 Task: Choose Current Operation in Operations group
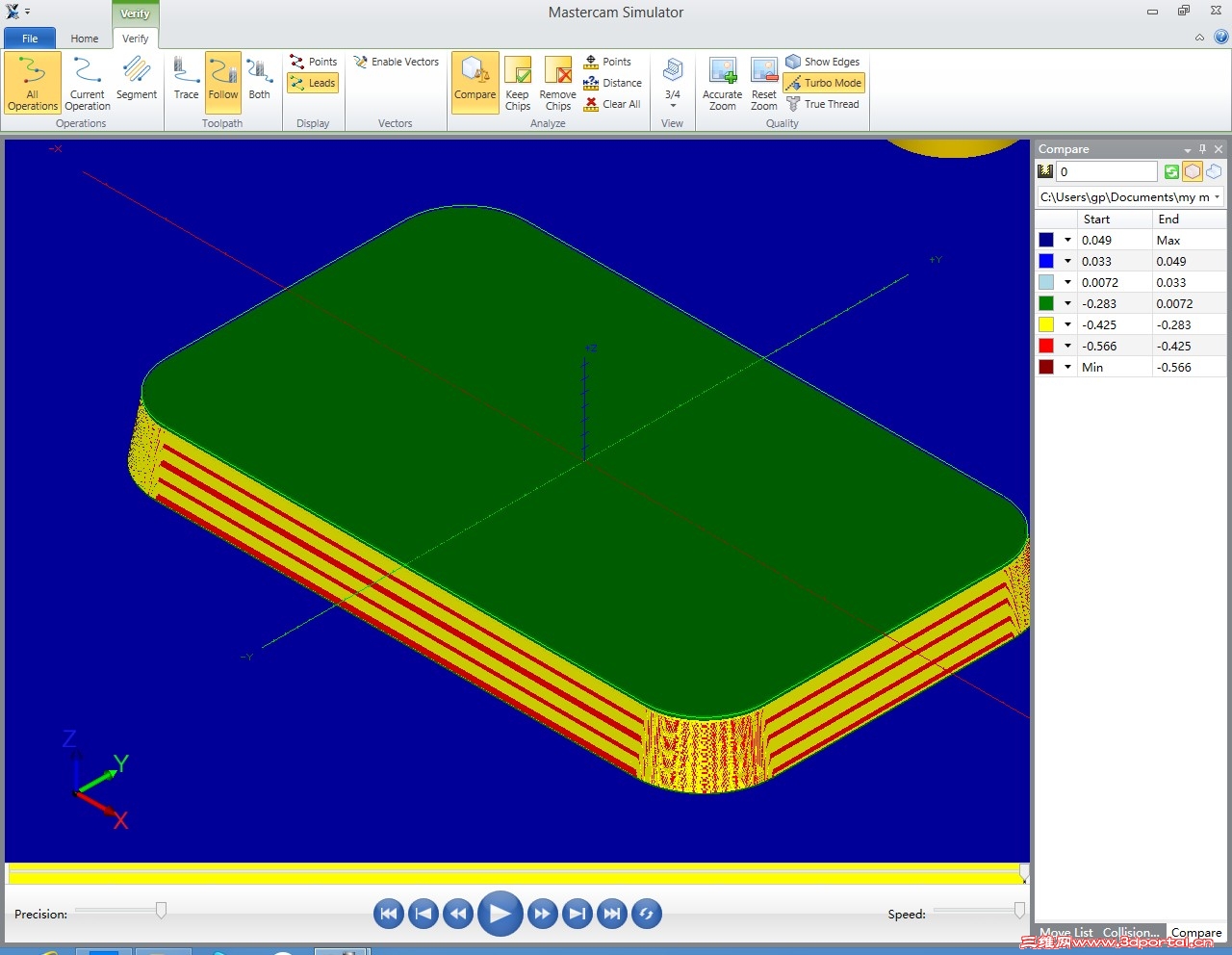[88, 83]
